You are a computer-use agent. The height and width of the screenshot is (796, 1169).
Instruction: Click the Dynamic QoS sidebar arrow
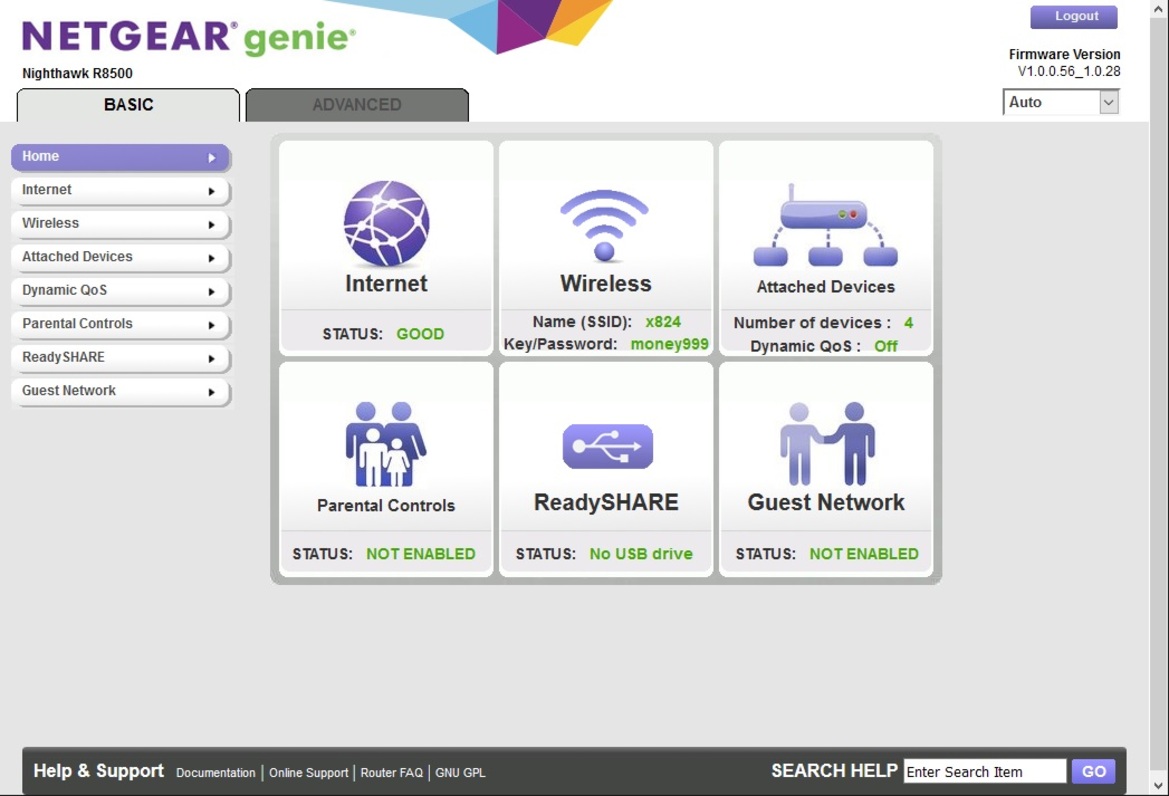pos(212,292)
